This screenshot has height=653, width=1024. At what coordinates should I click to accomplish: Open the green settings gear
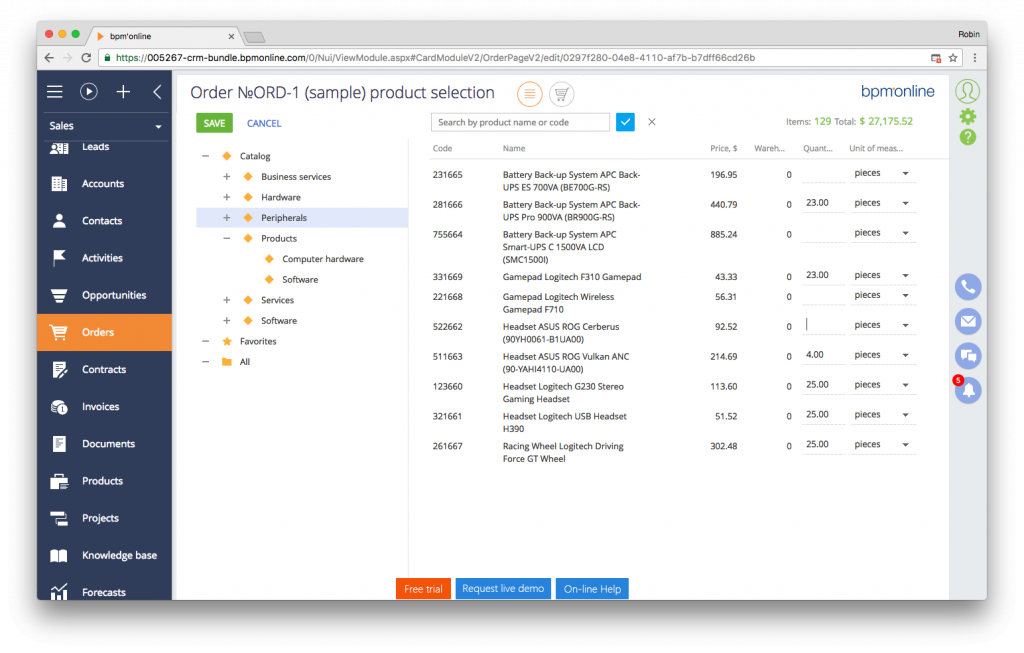tap(967, 116)
